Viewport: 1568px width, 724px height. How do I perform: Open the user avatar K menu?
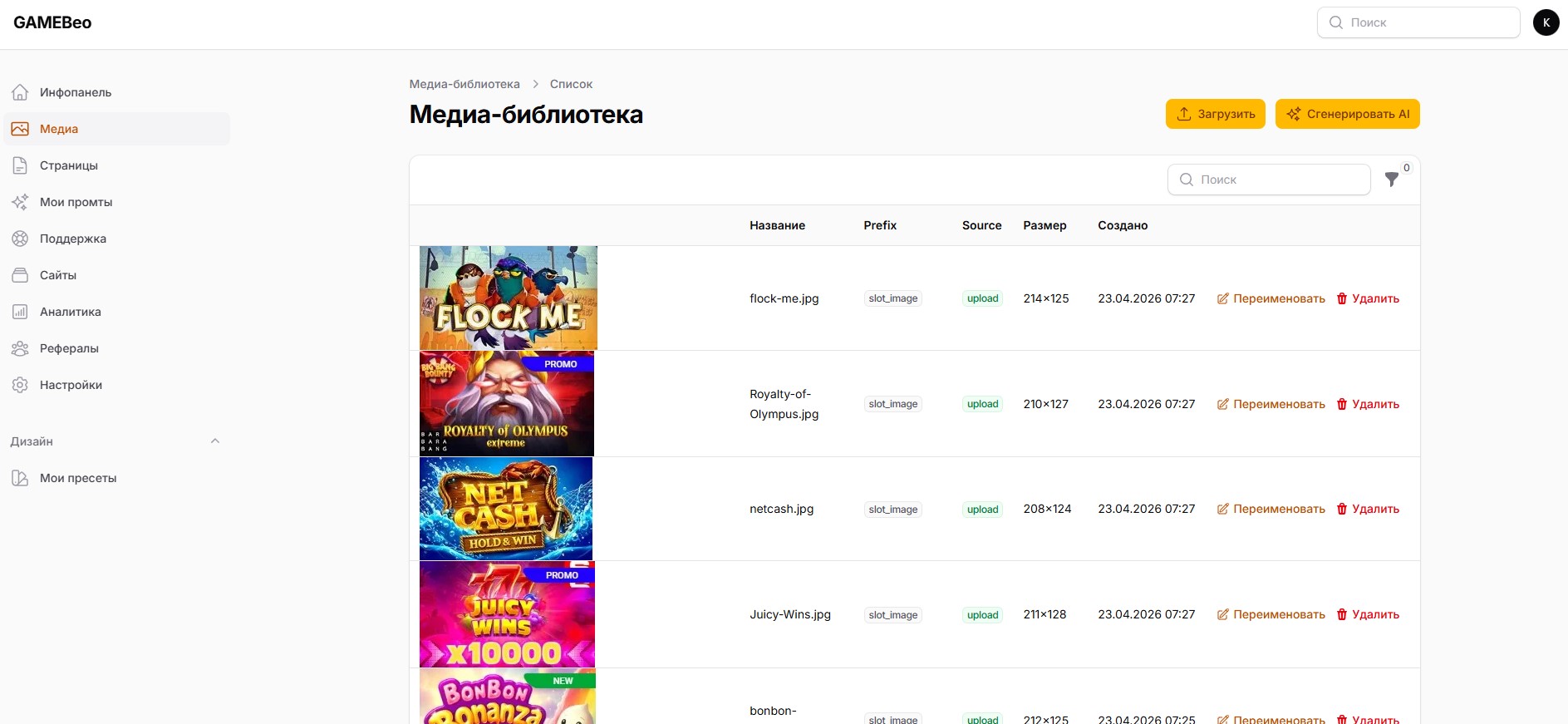tap(1546, 22)
